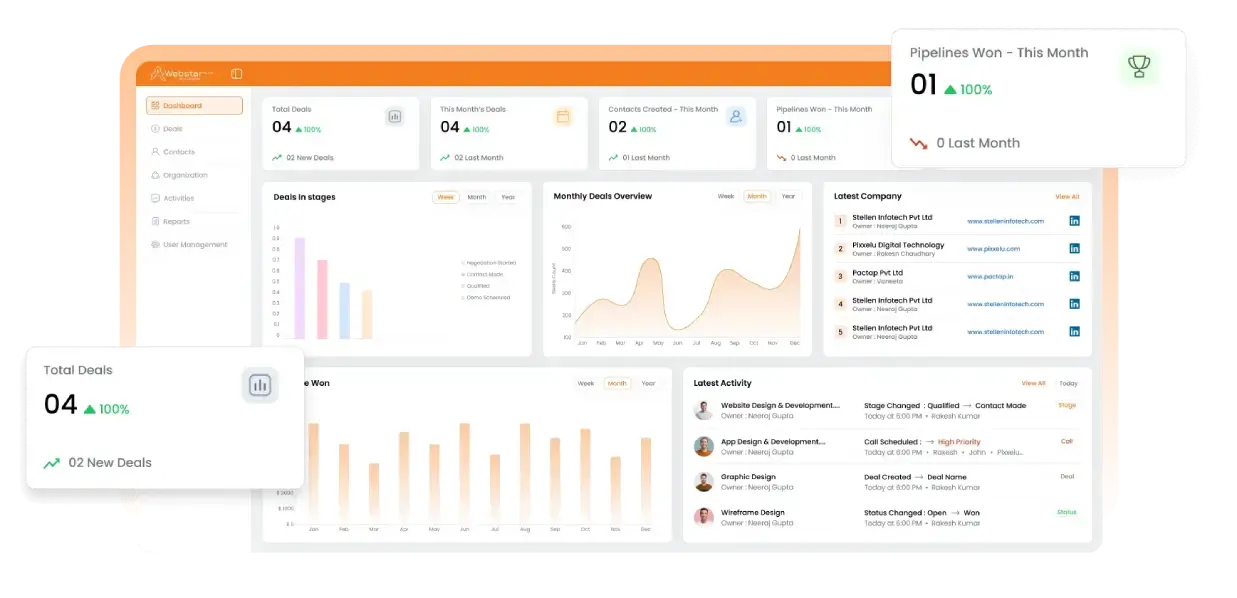Open Stellen Infotech's LinkedIn icon
The image size is (1237, 598).
(1074, 220)
